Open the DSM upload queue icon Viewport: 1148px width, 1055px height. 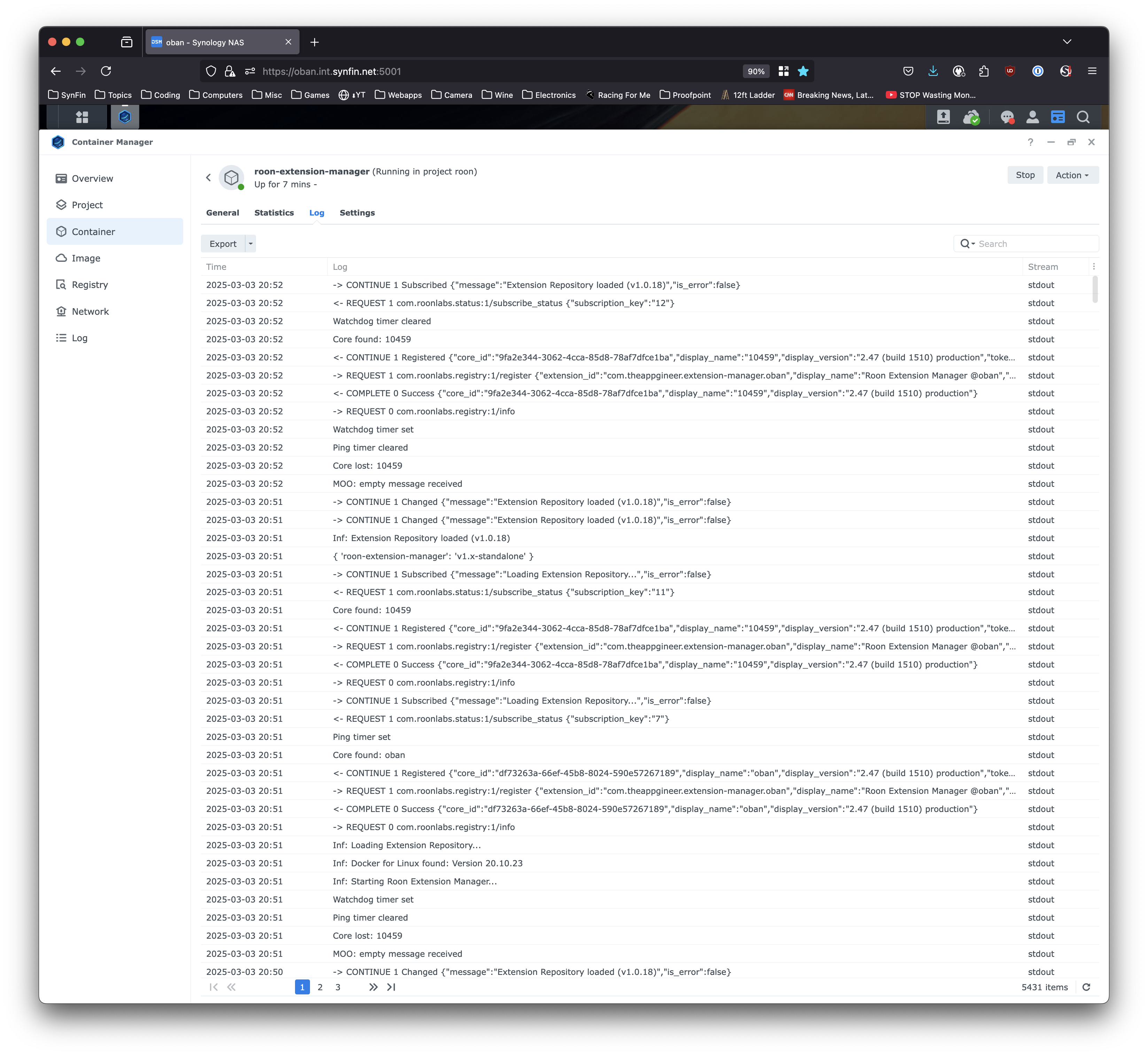pos(943,117)
